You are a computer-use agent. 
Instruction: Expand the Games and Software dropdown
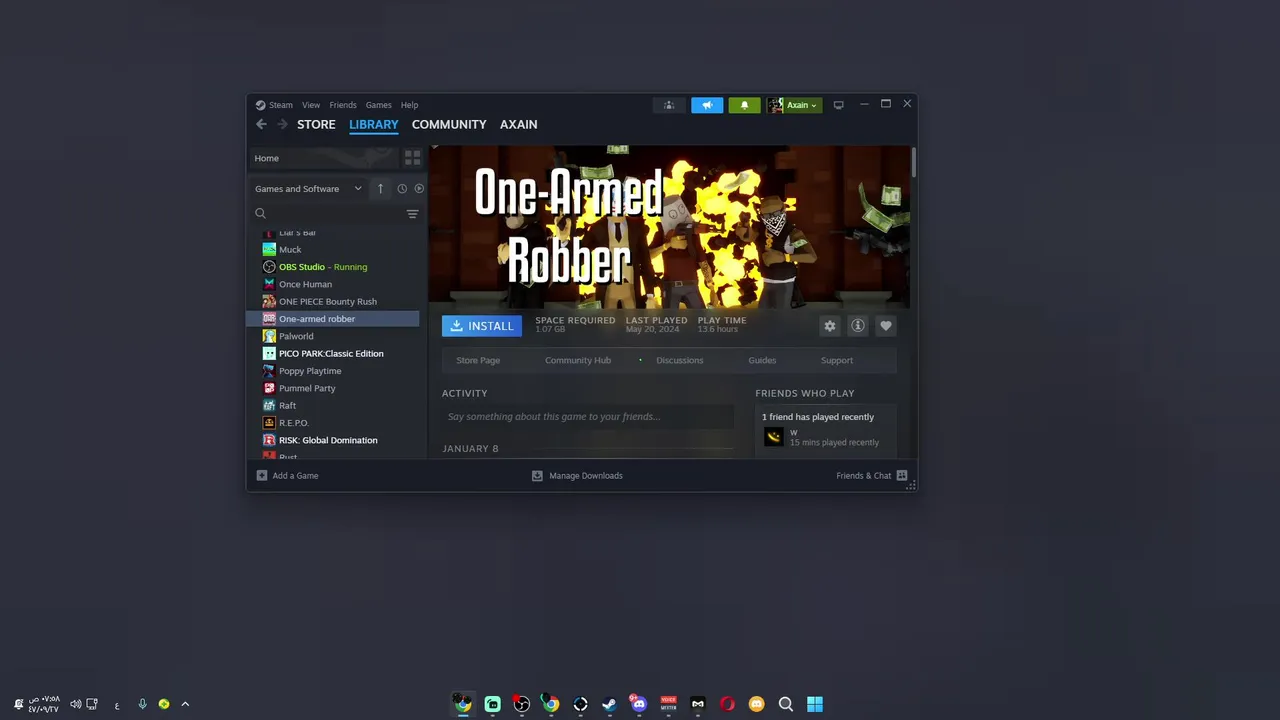pyautogui.click(x=308, y=188)
